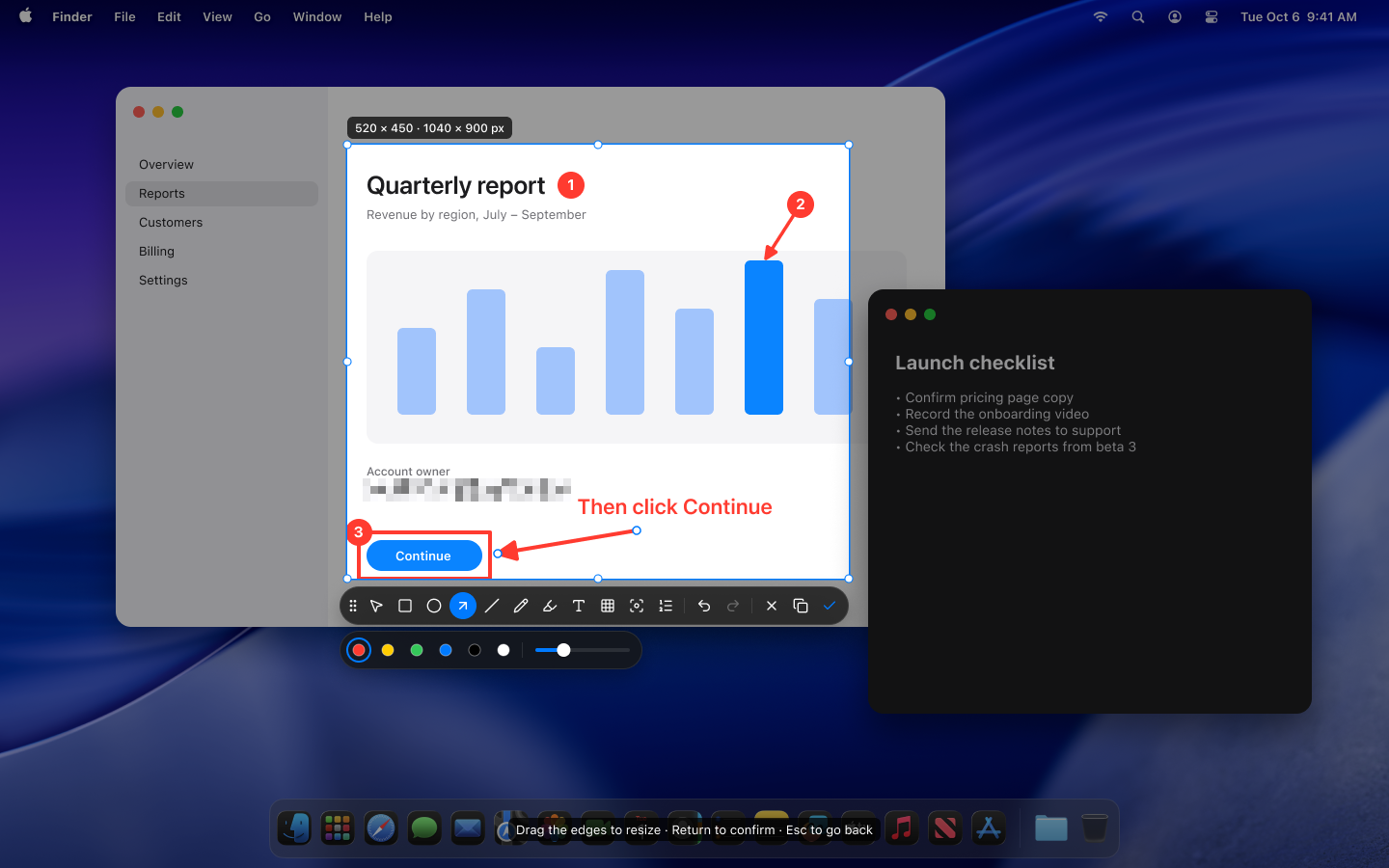
Task: Confirm capture with the blue checkmark
Action: click(830, 606)
